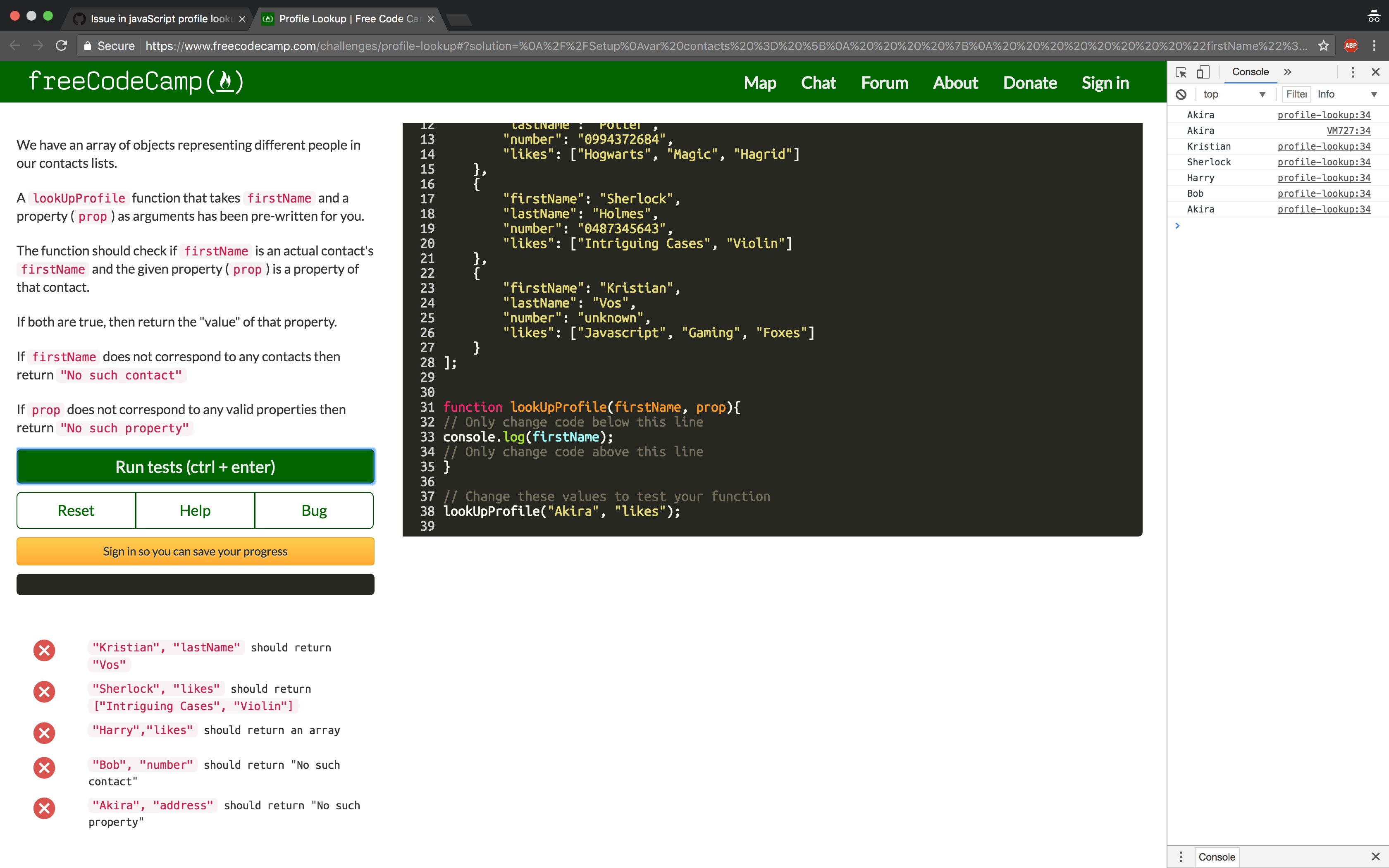Click inside the Filter input field

(x=1296, y=93)
